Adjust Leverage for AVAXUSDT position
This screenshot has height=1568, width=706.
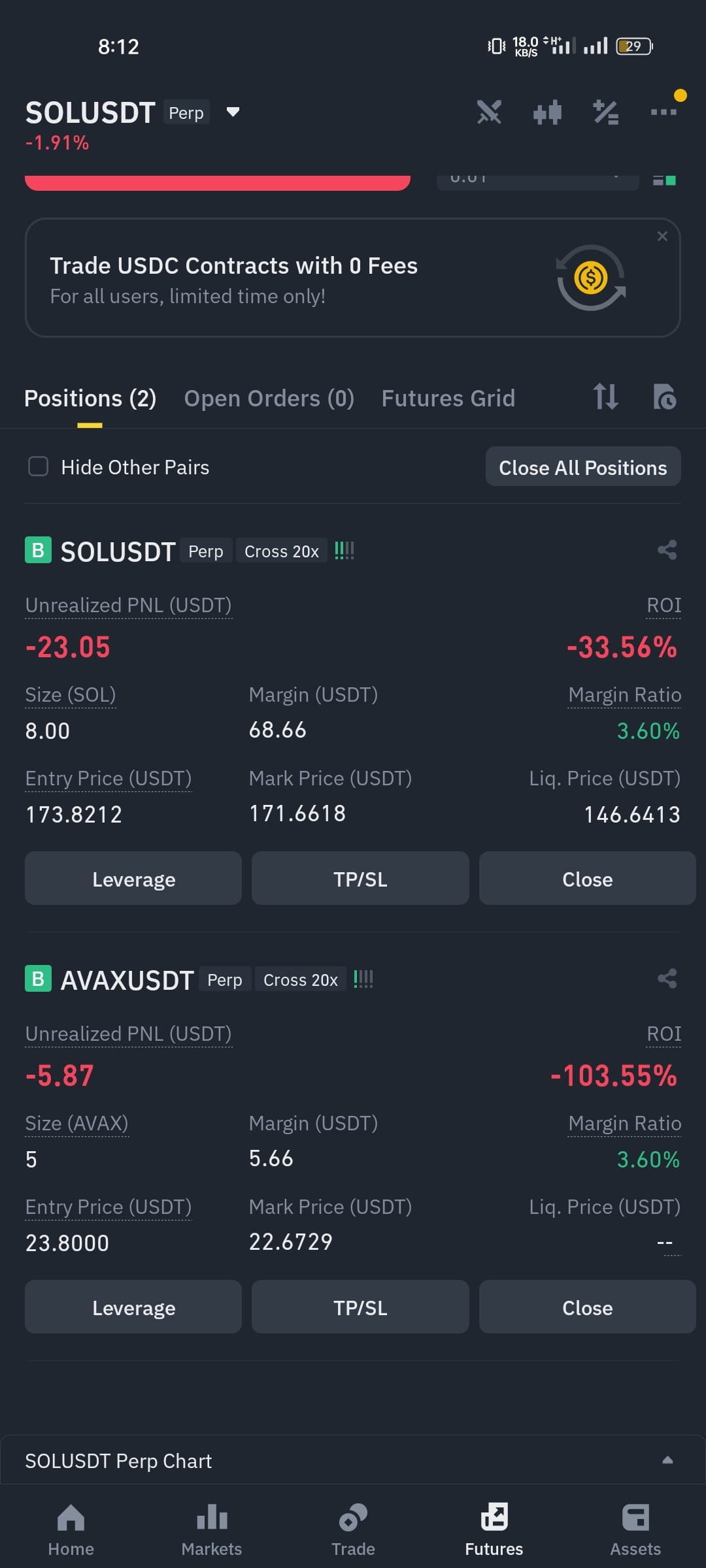pos(133,1307)
